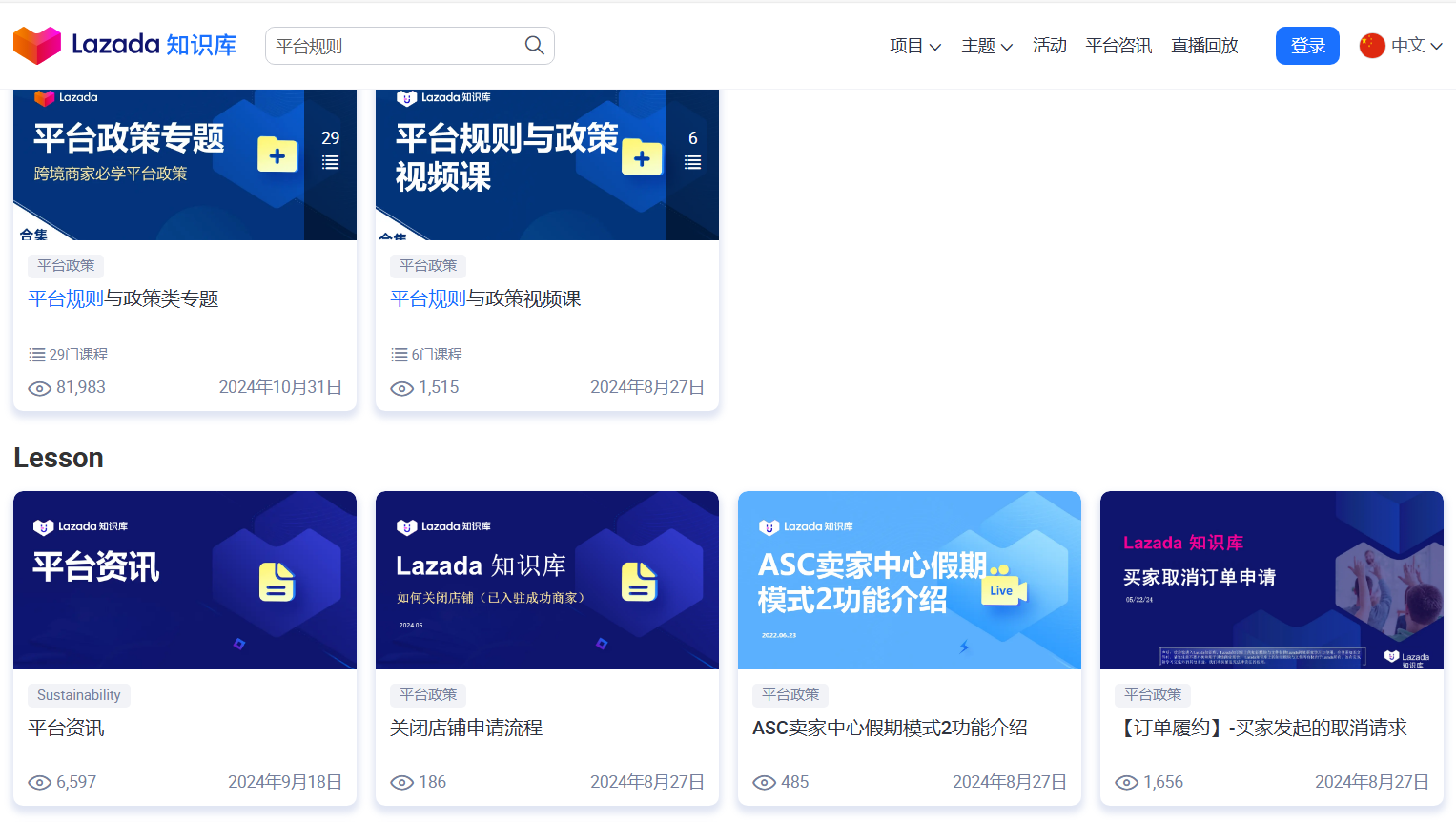Click the 81,983 view count
Viewport: 1456px width, 822px height.
81,388
